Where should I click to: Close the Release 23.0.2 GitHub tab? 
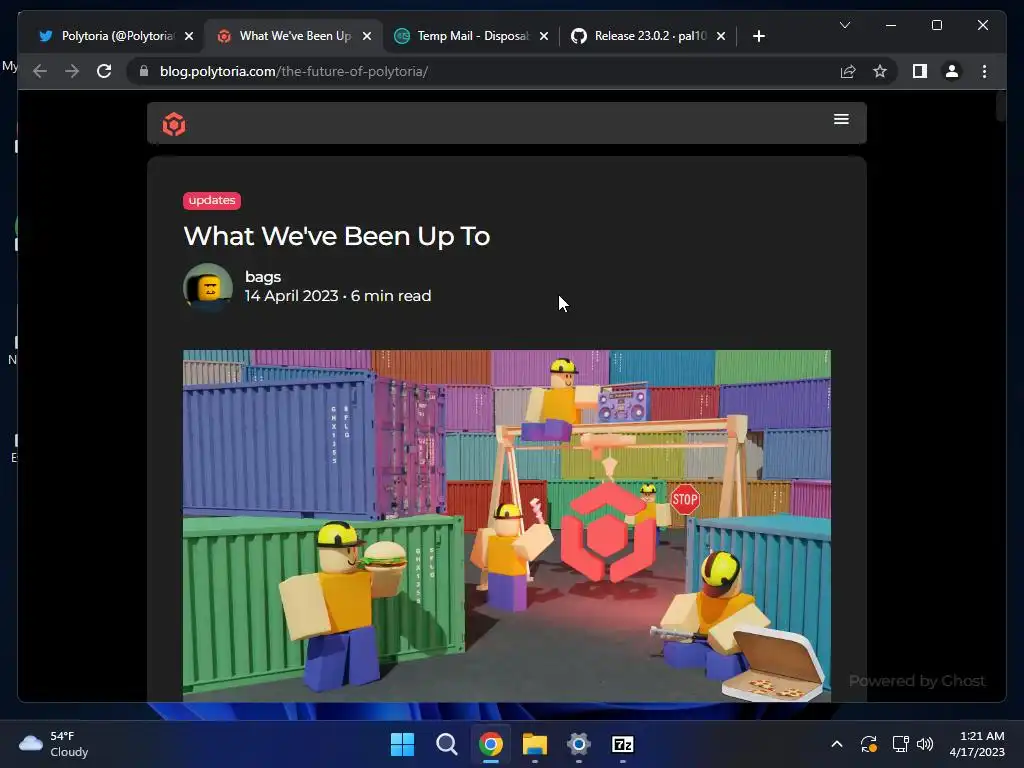721,37
